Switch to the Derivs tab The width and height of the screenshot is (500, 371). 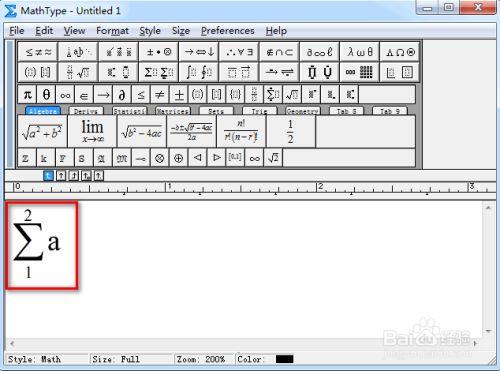click(x=86, y=111)
